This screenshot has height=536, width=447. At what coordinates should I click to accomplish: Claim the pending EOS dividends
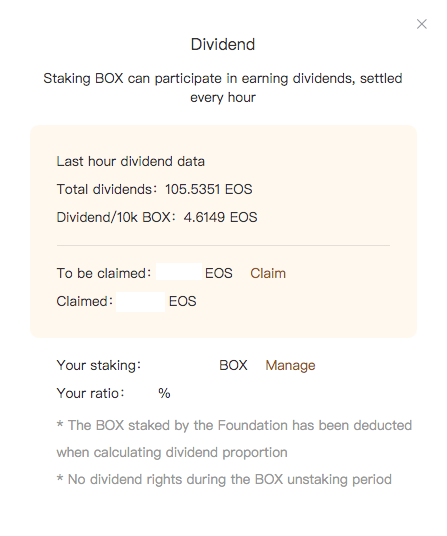(x=268, y=273)
